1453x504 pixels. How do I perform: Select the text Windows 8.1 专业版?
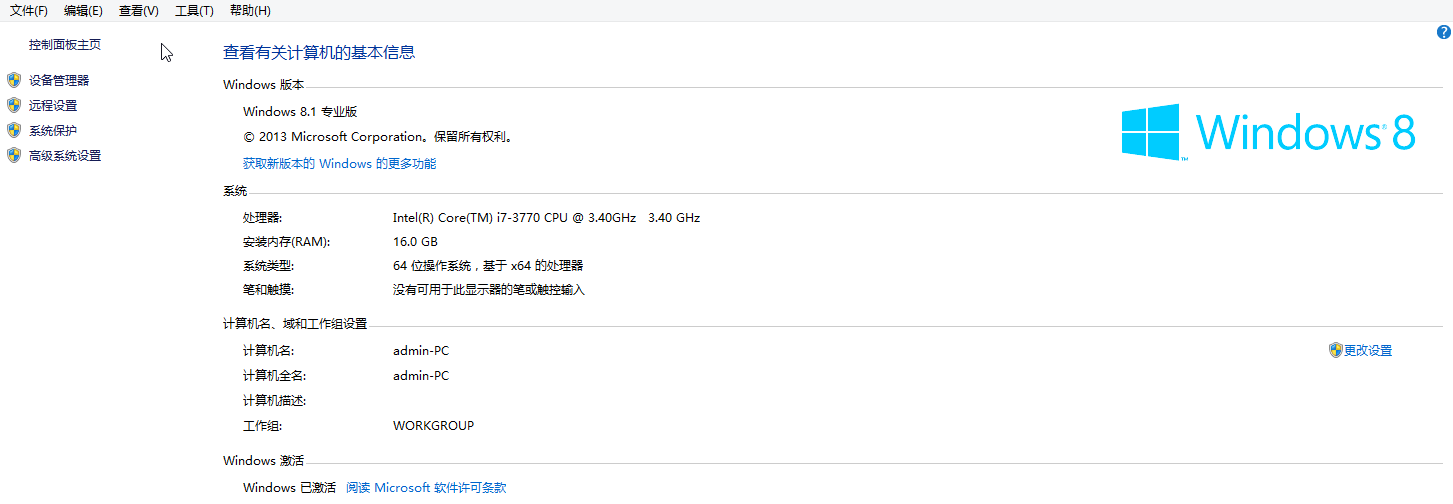(x=300, y=112)
